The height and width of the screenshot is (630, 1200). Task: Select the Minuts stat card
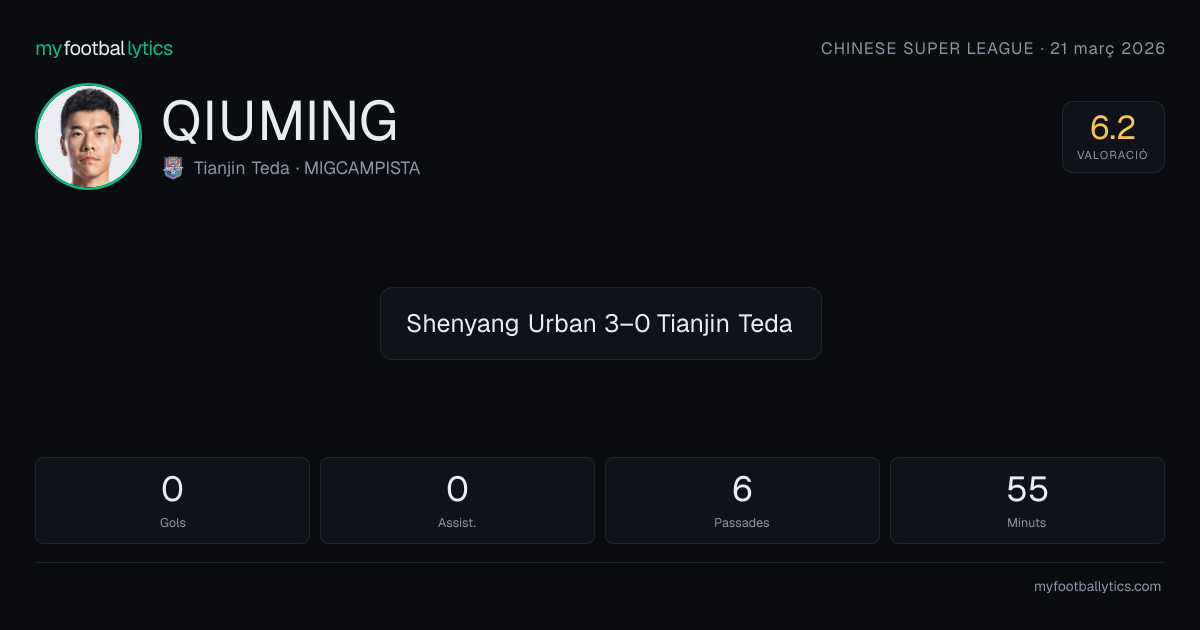(1027, 500)
